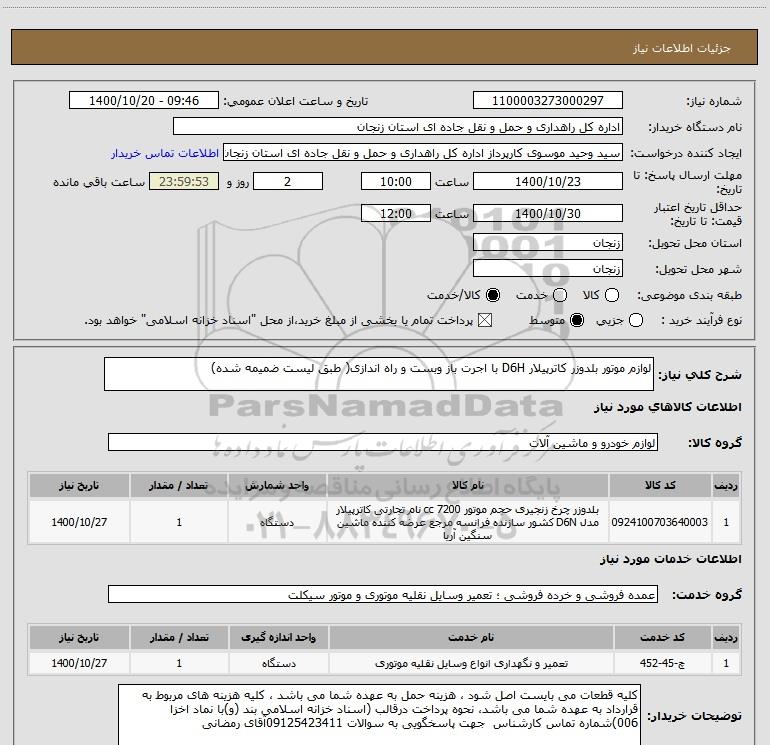
Task: Click the goods name cell بلدوزر چرخ زنجیری
Action: [x=467, y=523]
